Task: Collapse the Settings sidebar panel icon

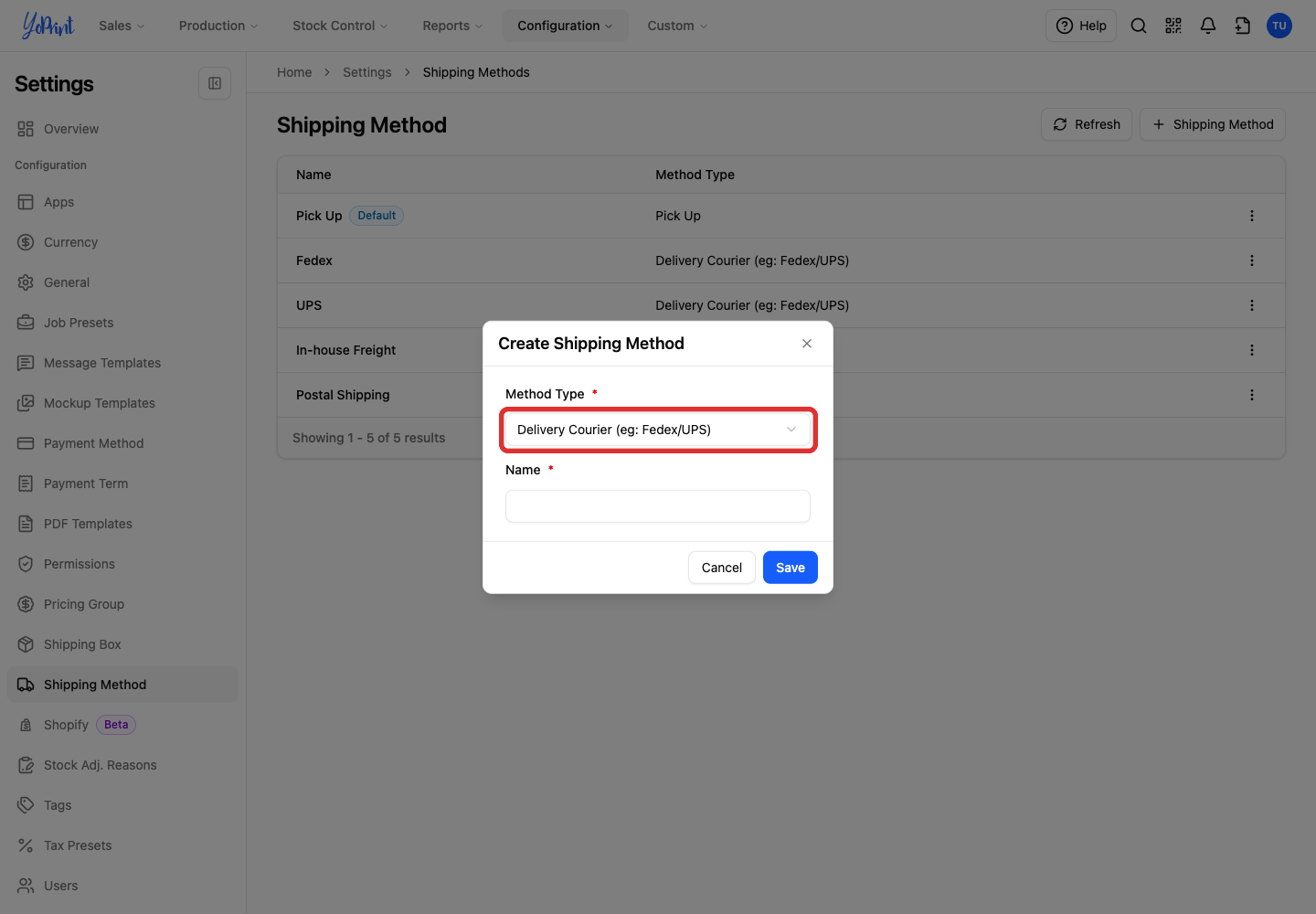Action: (x=215, y=83)
